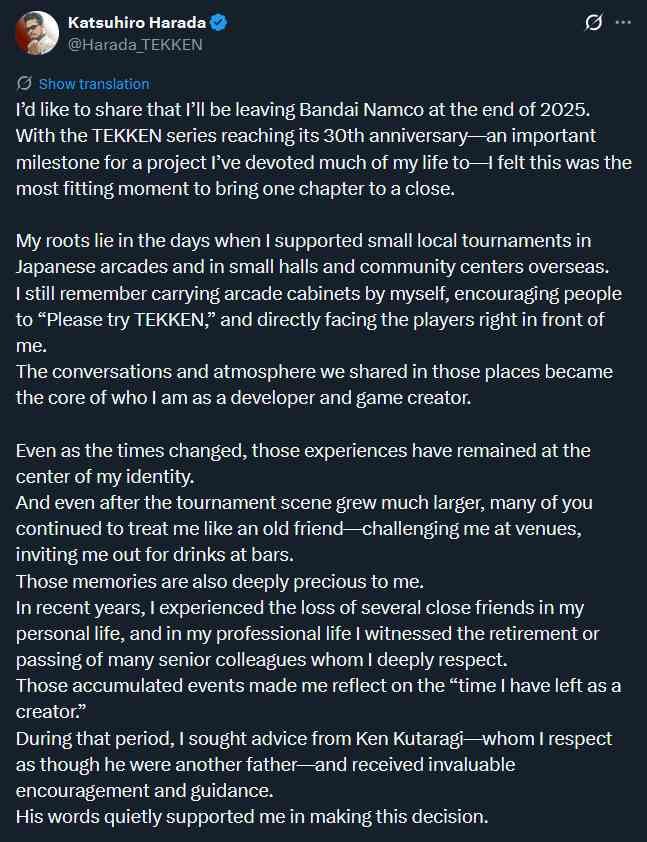Viewport: 647px width, 842px height.
Task: Click the Grok explain icon
Action: [x=593, y=23]
